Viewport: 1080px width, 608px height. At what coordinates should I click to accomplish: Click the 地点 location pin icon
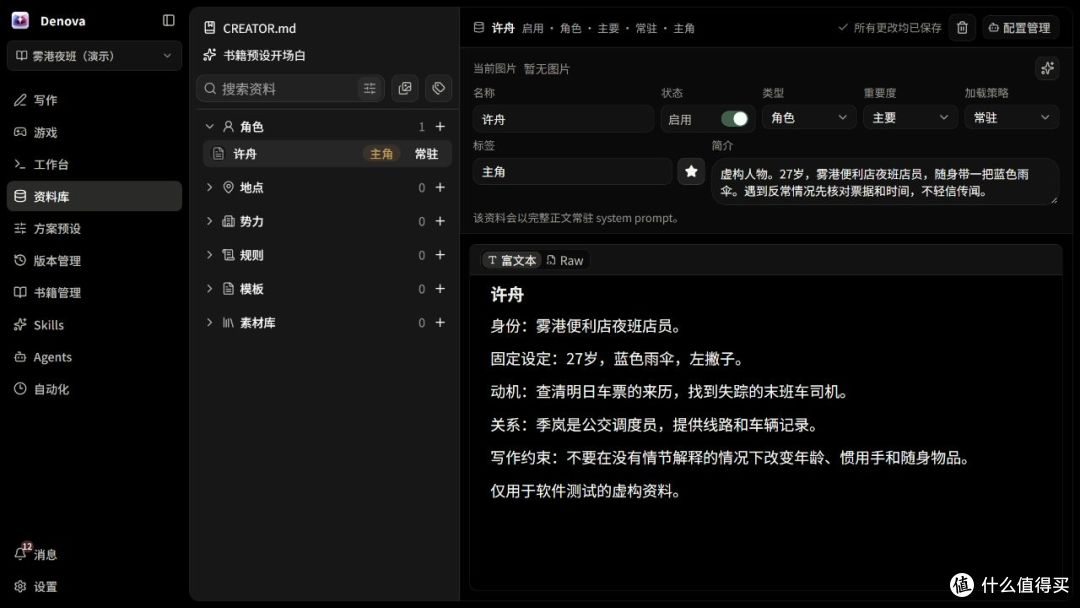coord(229,187)
